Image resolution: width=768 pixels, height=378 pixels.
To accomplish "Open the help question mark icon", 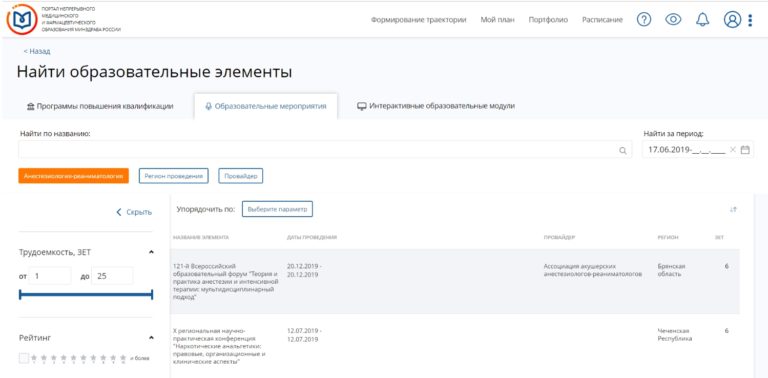I will point(644,20).
